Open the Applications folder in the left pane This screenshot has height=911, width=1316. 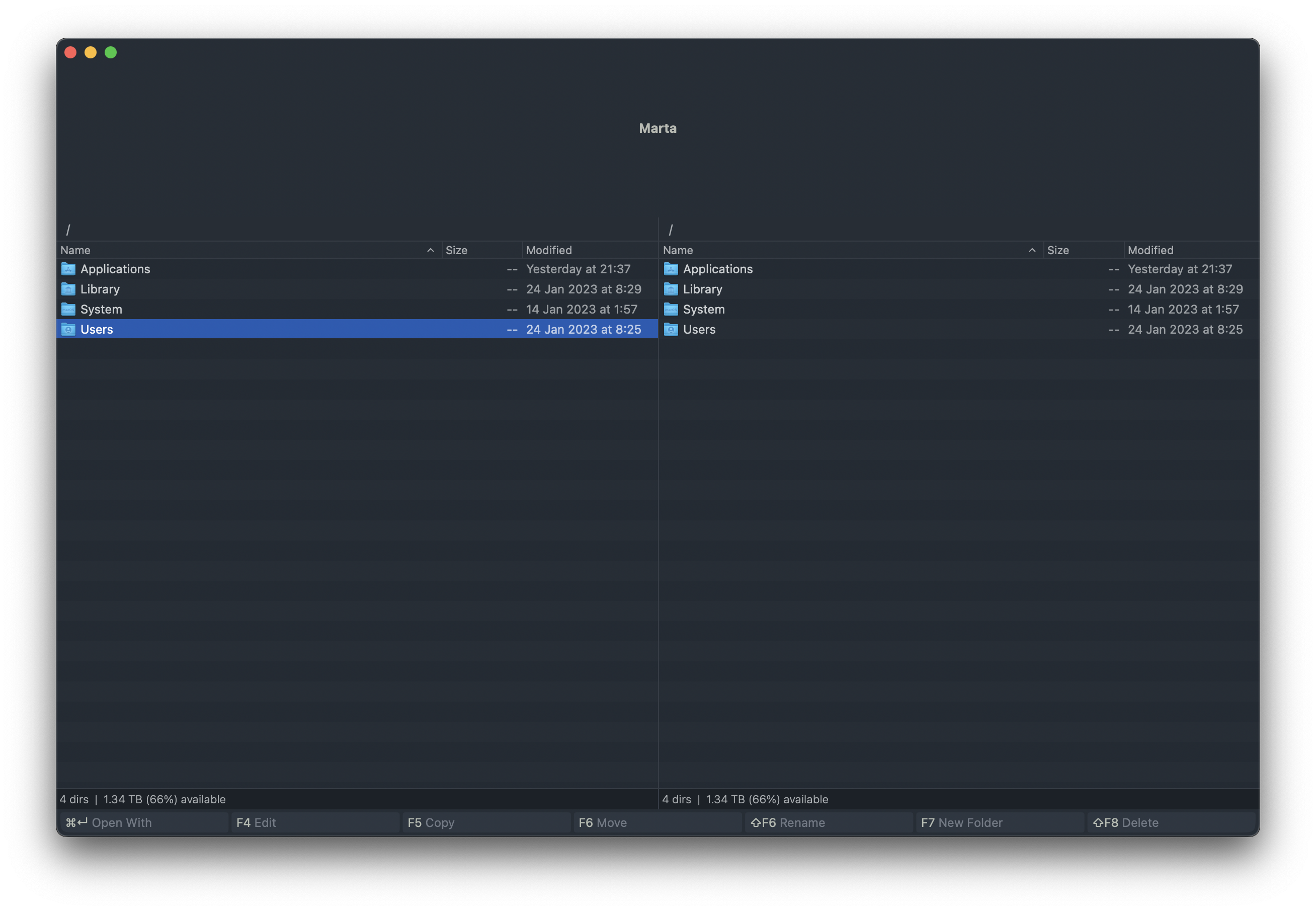(x=115, y=269)
